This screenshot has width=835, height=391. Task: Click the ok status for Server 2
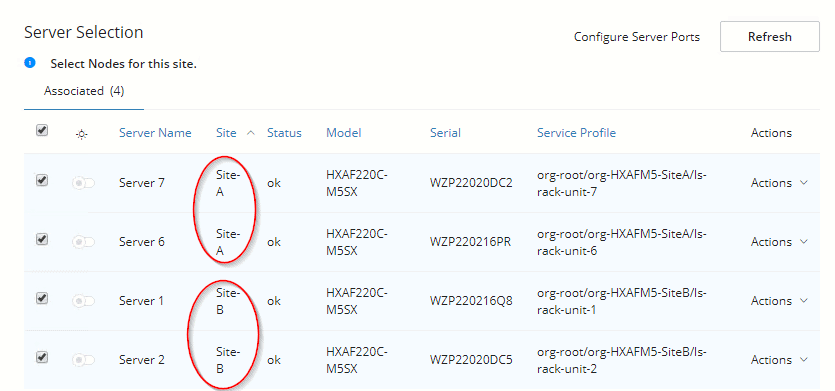click(274, 360)
